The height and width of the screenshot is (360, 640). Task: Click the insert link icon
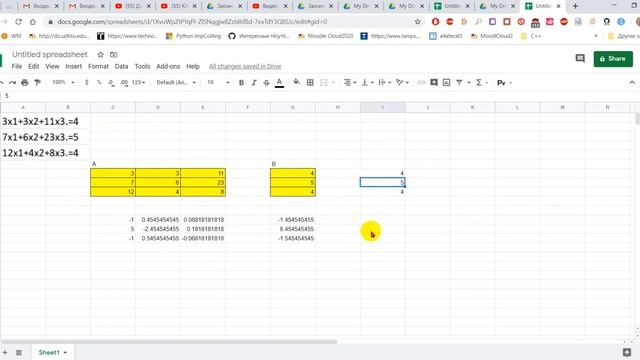point(421,82)
